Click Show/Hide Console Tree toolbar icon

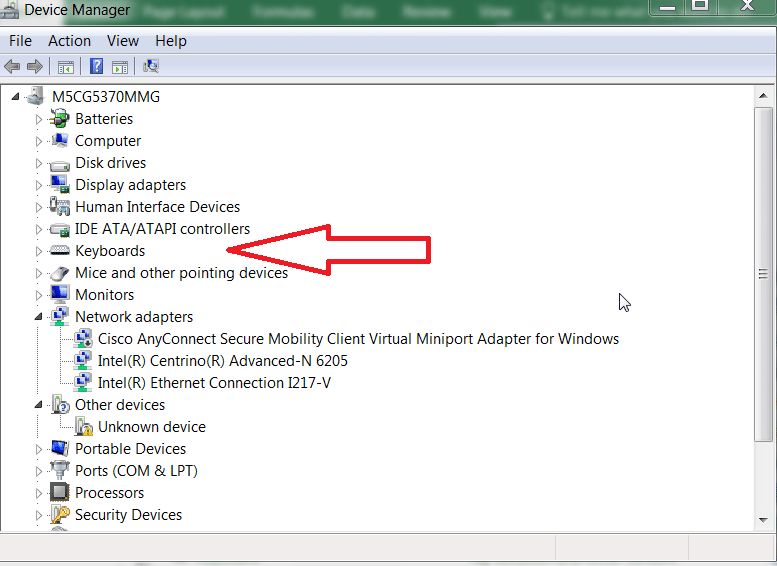click(x=65, y=66)
